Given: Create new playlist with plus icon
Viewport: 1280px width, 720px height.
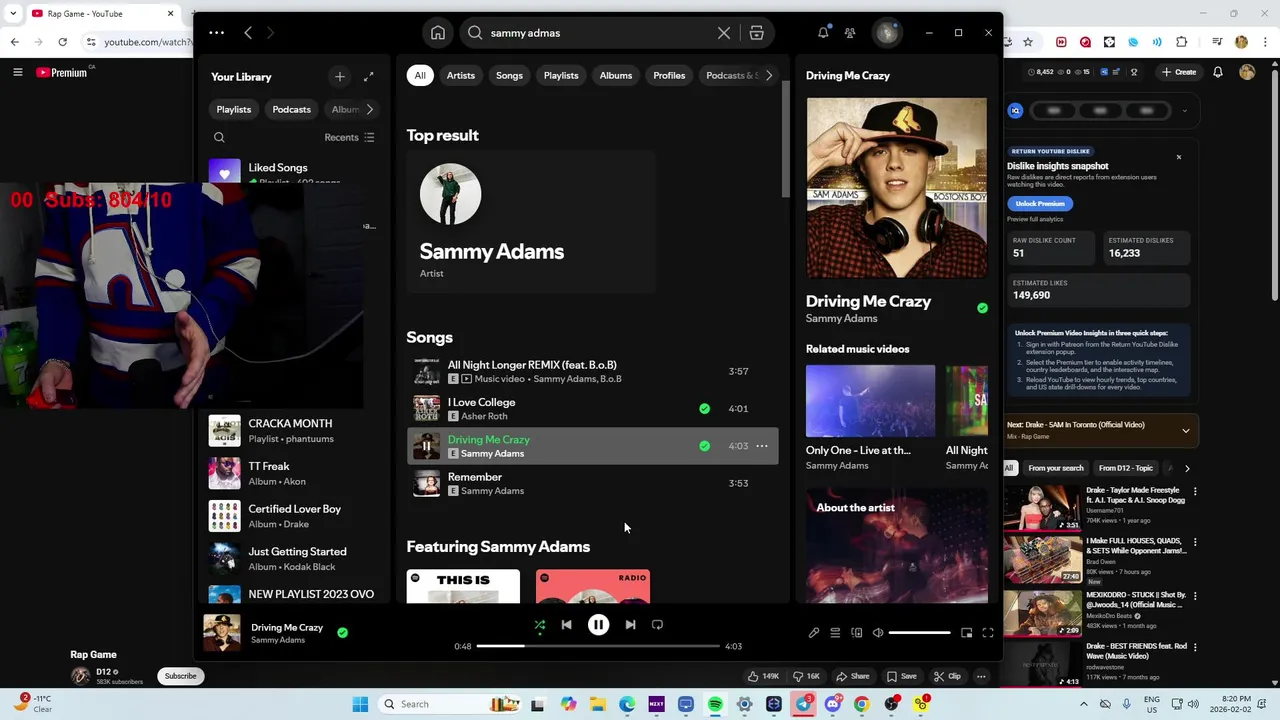Looking at the screenshot, I should (340, 77).
